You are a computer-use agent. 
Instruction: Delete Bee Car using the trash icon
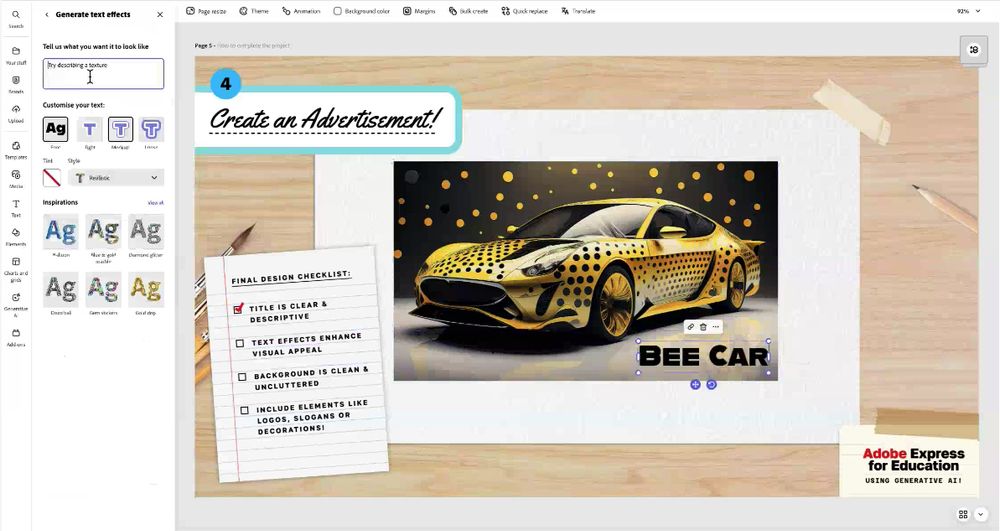click(x=703, y=326)
